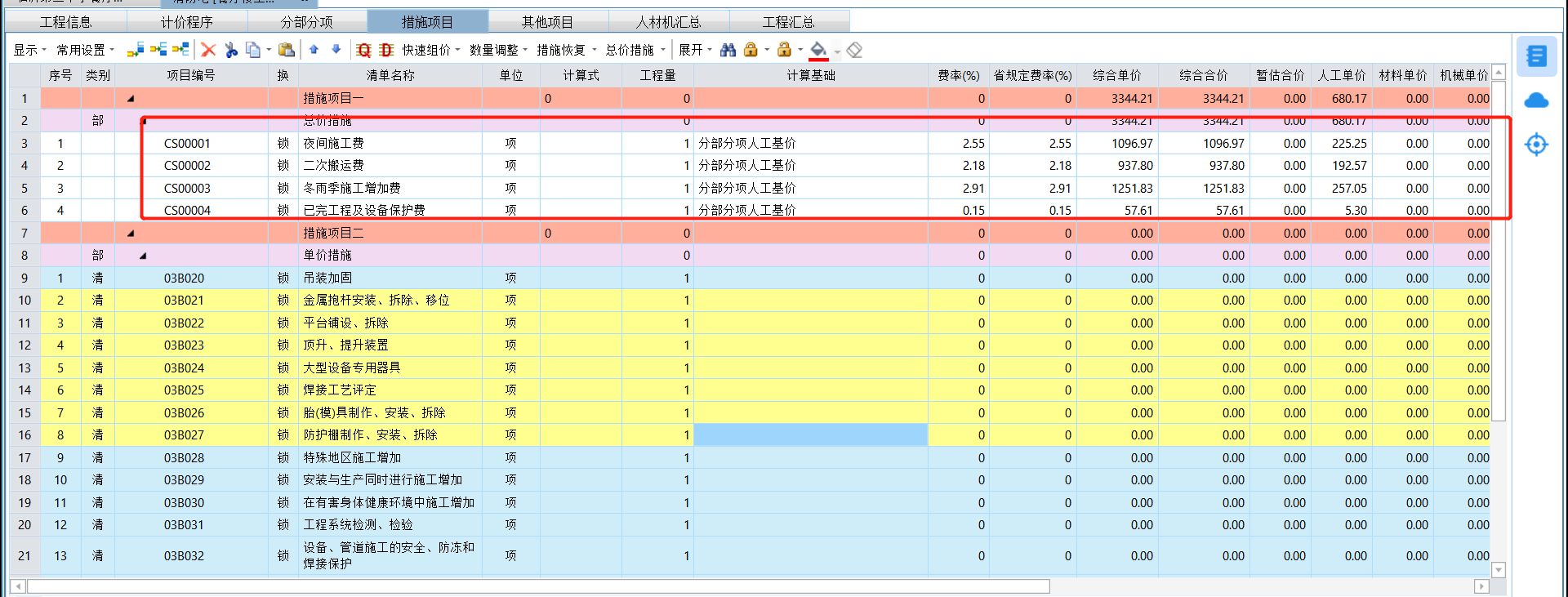Image resolution: width=1568 pixels, height=597 pixels.
Task: Open the 快速组价 dropdown
Action: click(x=431, y=50)
